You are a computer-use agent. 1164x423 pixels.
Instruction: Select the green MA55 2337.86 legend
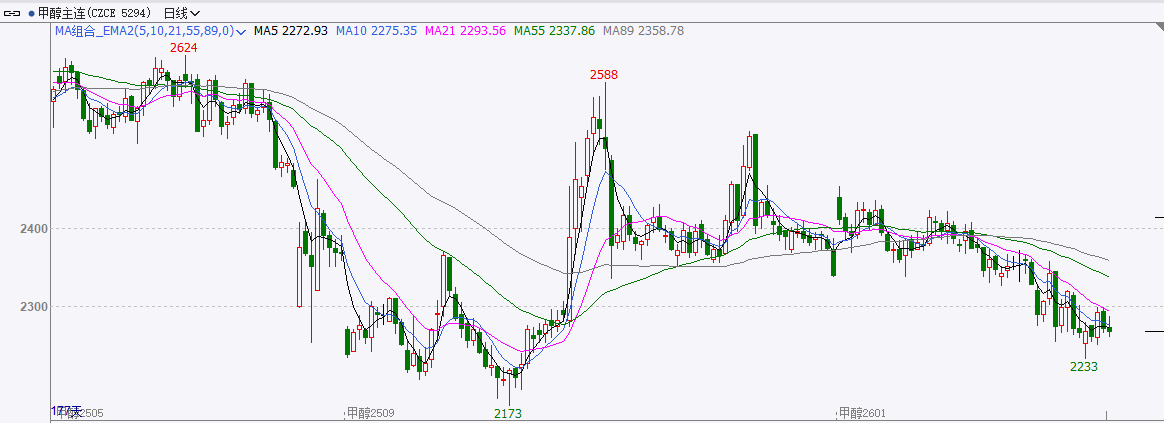tap(554, 31)
